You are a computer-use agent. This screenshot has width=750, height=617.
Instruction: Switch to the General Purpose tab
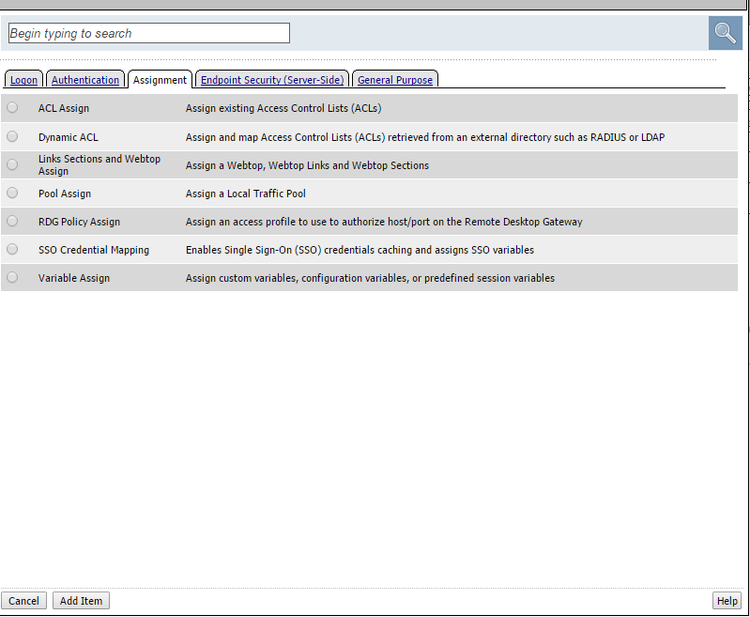(x=395, y=80)
